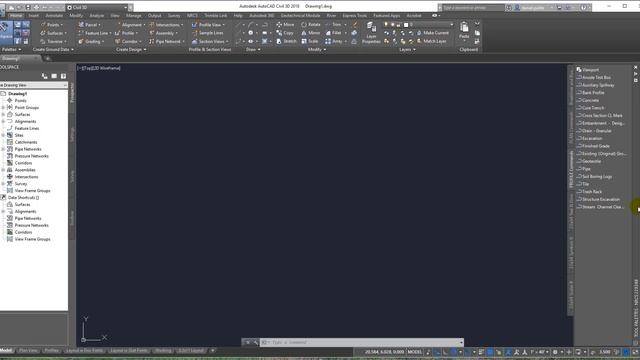Click the Match Layer button
This screenshot has height=360, width=640.
431,42
